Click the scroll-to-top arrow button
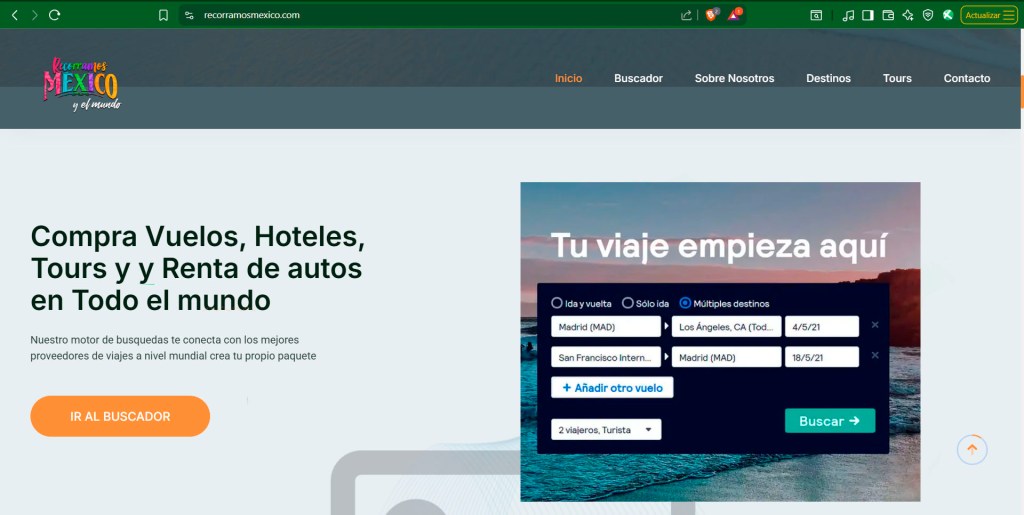Viewport: 1024px width, 515px height. coord(972,450)
